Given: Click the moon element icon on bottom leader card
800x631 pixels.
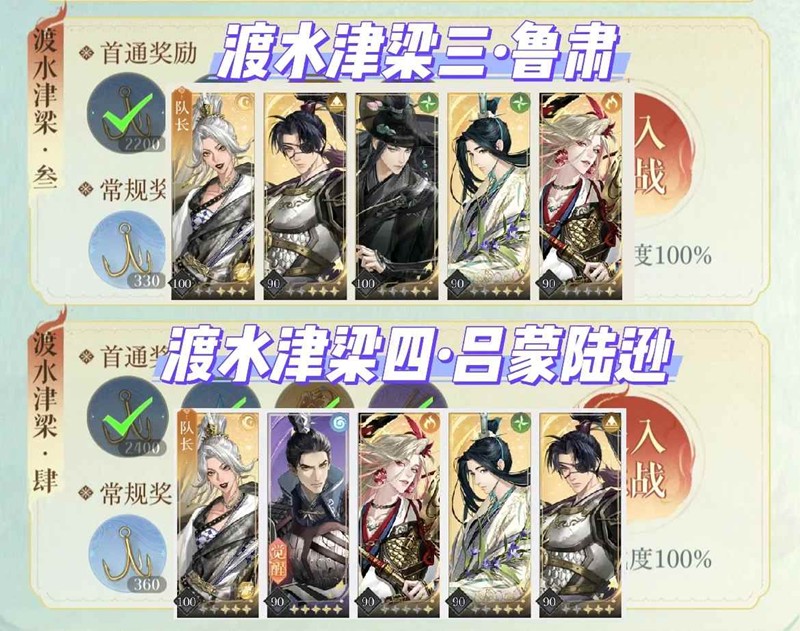Looking at the screenshot, I should click(247, 423).
